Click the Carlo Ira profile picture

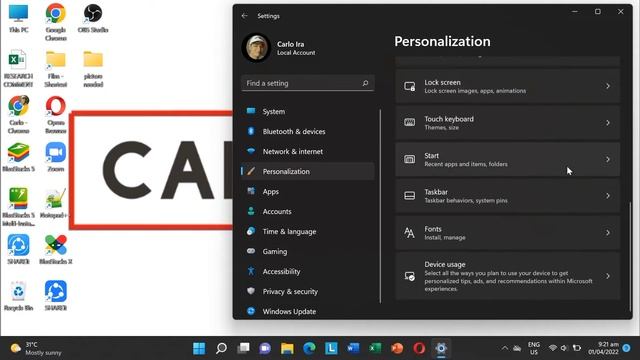coord(256,48)
